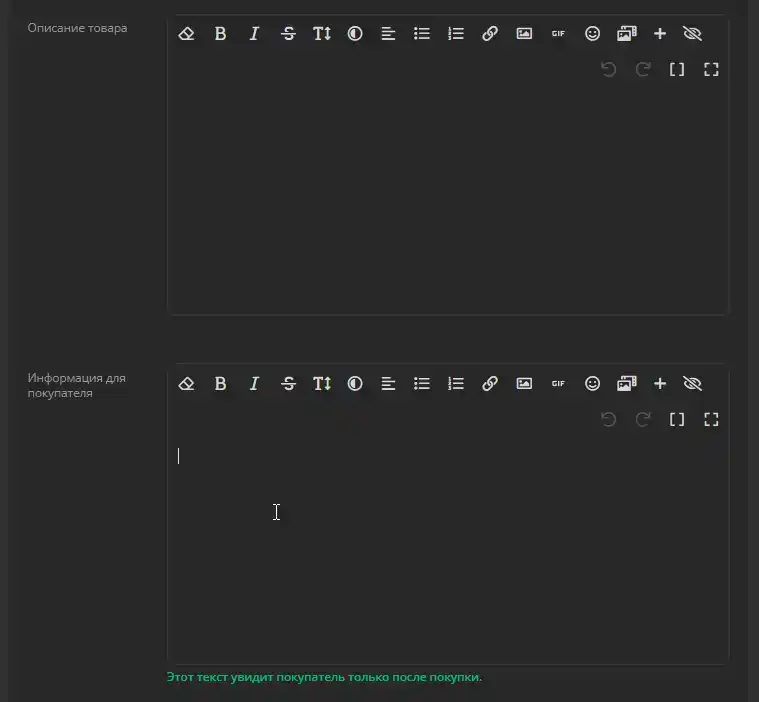Image resolution: width=759 pixels, height=702 pixels.
Task: Click the crossed-out eye icon in product description toolbar
Action: click(692, 34)
